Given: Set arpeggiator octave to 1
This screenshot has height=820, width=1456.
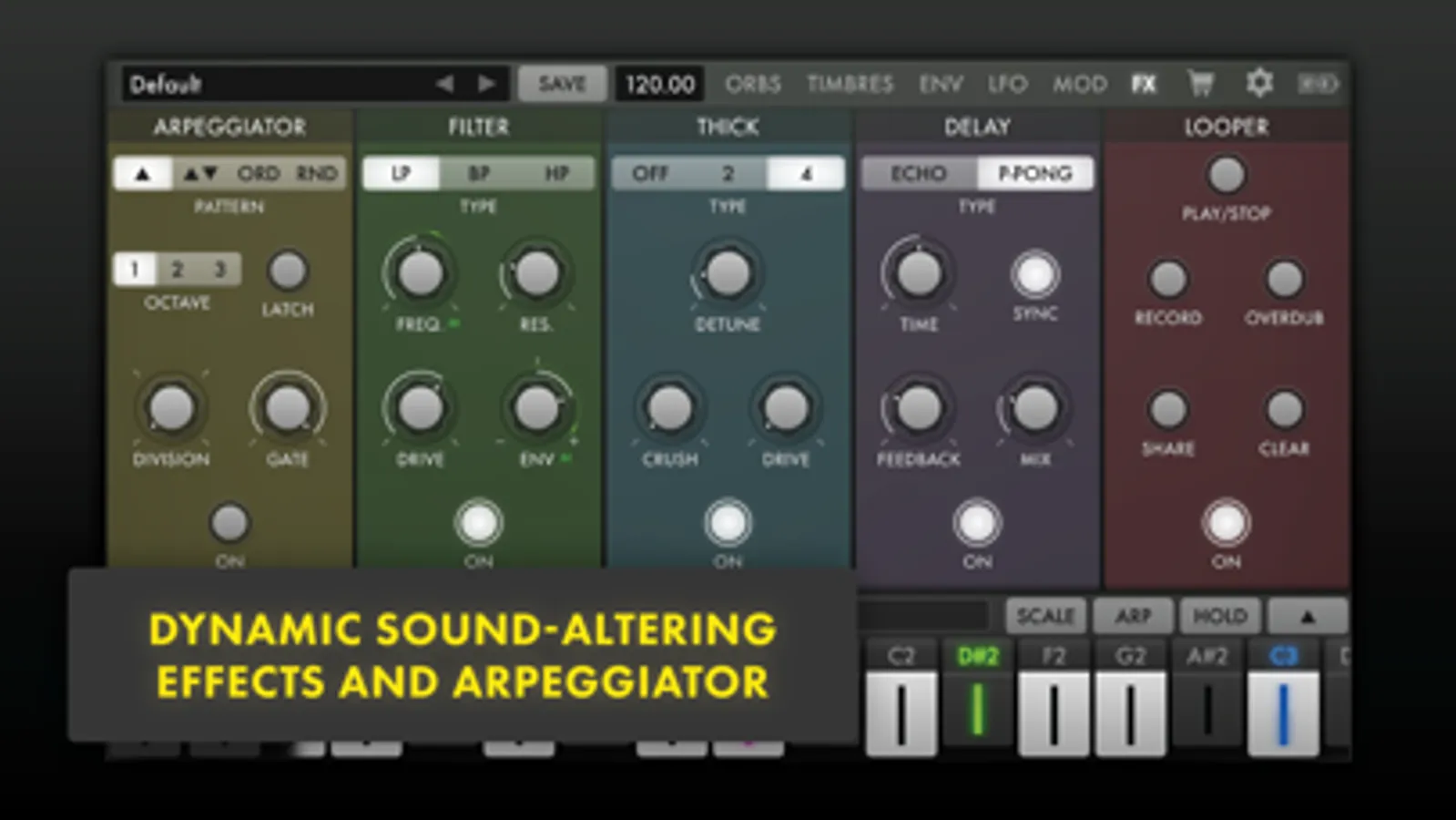Looking at the screenshot, I should click(135, 270).
